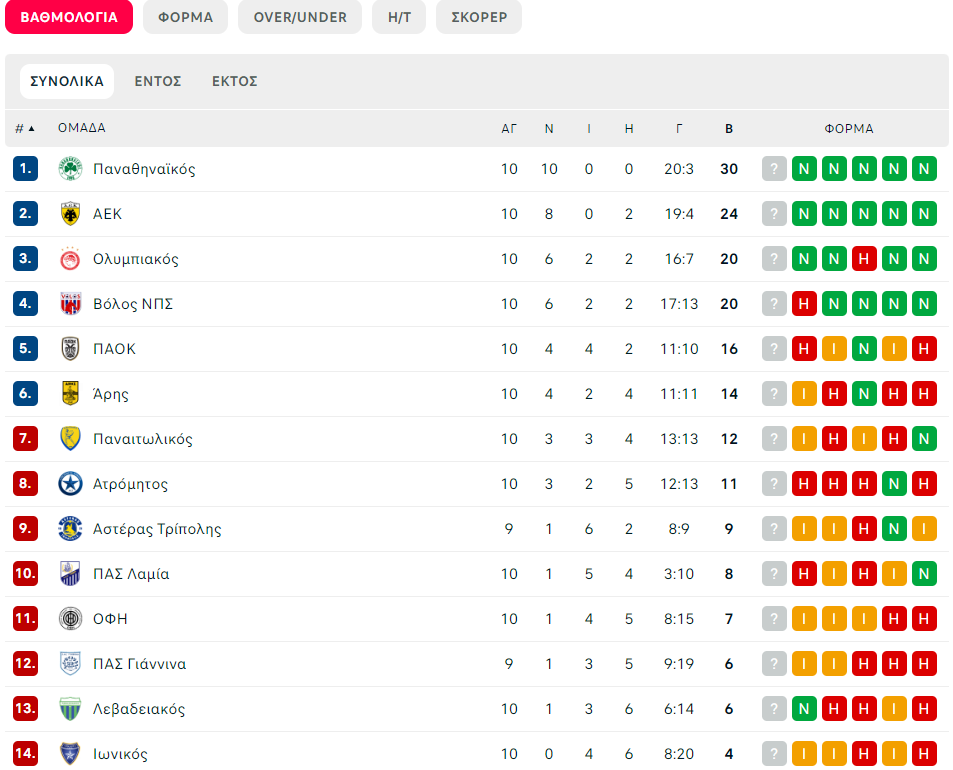Click the Ιωνικός team crest icon
This screenshot has height=770, width=953.
pyautogui.click(x=71, y=754)
